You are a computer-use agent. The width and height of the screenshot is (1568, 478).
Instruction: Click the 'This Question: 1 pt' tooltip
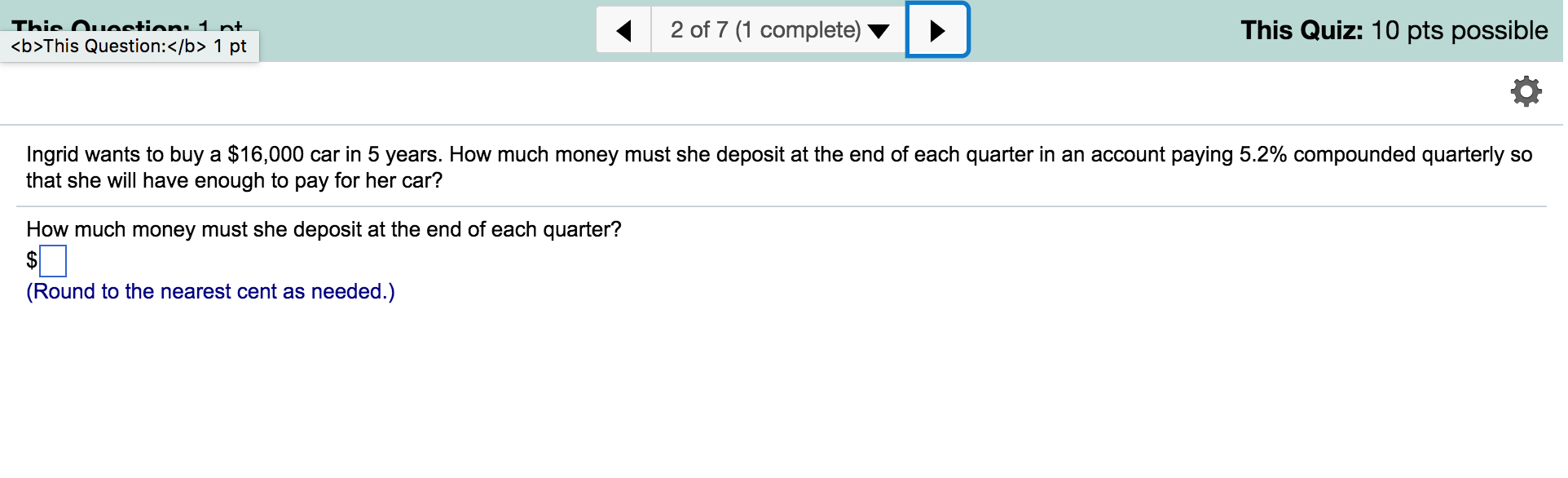(129, 46)
